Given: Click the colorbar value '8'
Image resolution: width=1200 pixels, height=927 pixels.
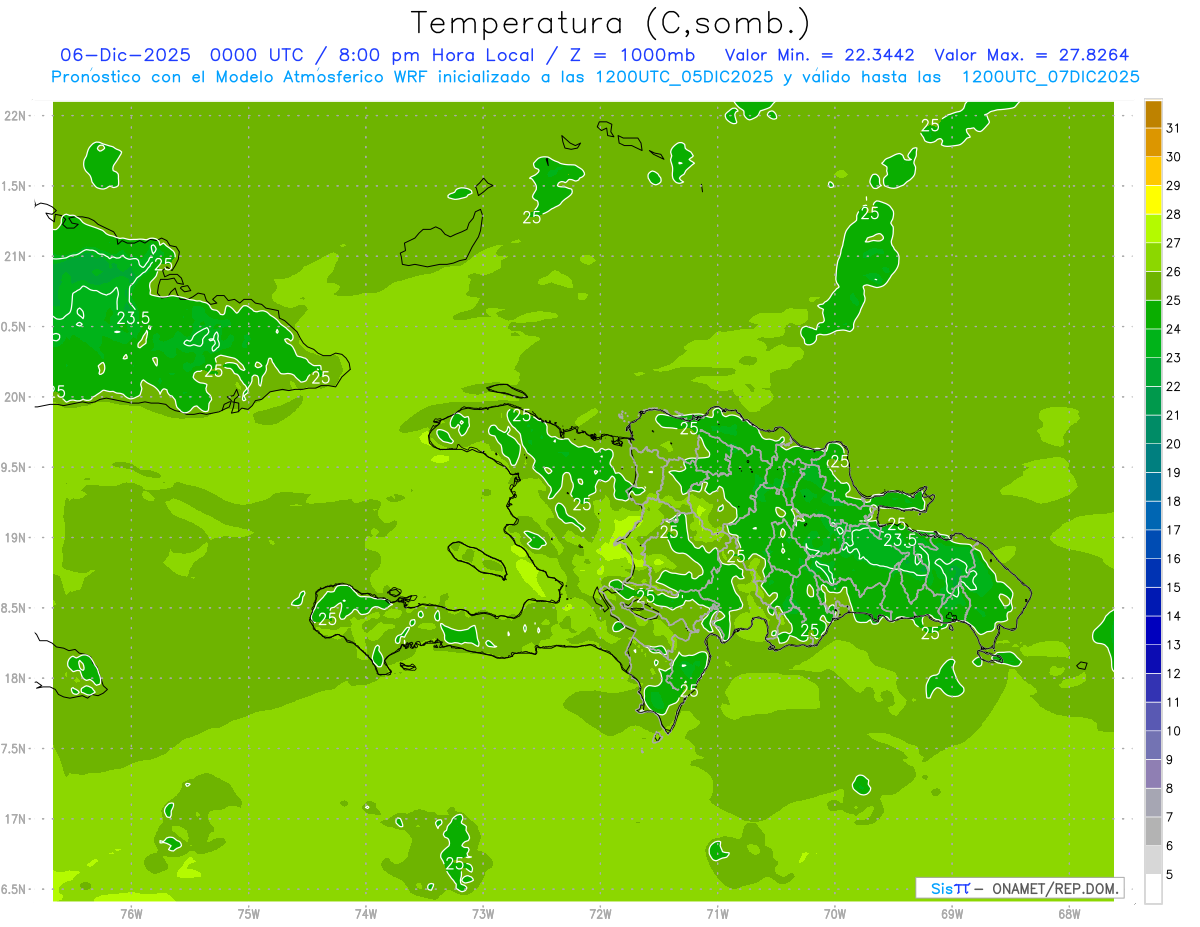Looking at the screenshot, I should tap(1170, 789).
